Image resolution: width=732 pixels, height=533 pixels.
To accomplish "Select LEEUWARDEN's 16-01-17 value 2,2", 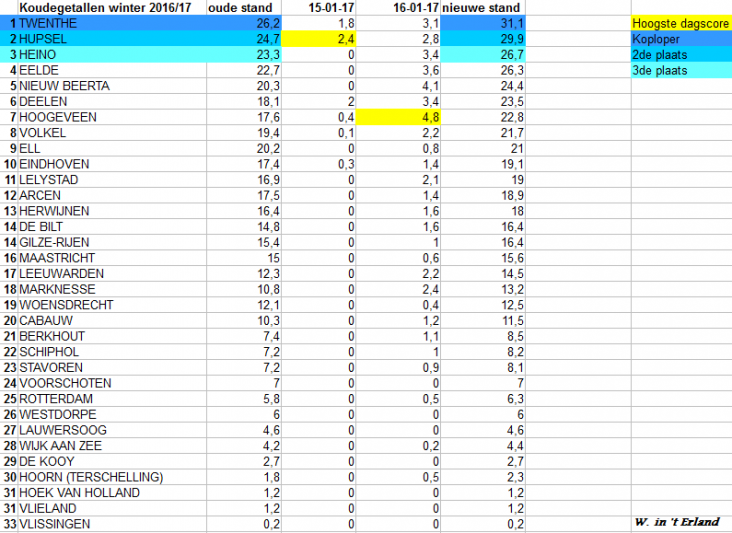I will [x=398, y=274].
